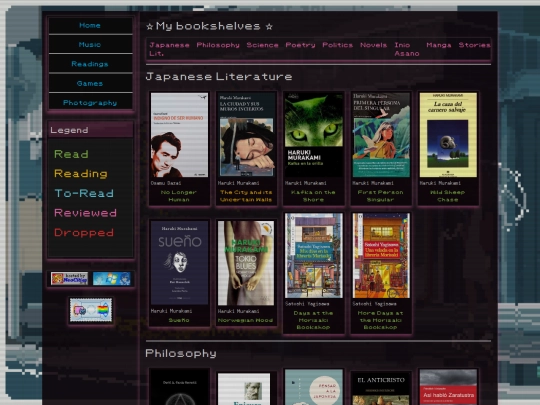
Task: Open Mis días en la librería Morisaki cover
Action: pyautogui.click(x=313, y=256)
